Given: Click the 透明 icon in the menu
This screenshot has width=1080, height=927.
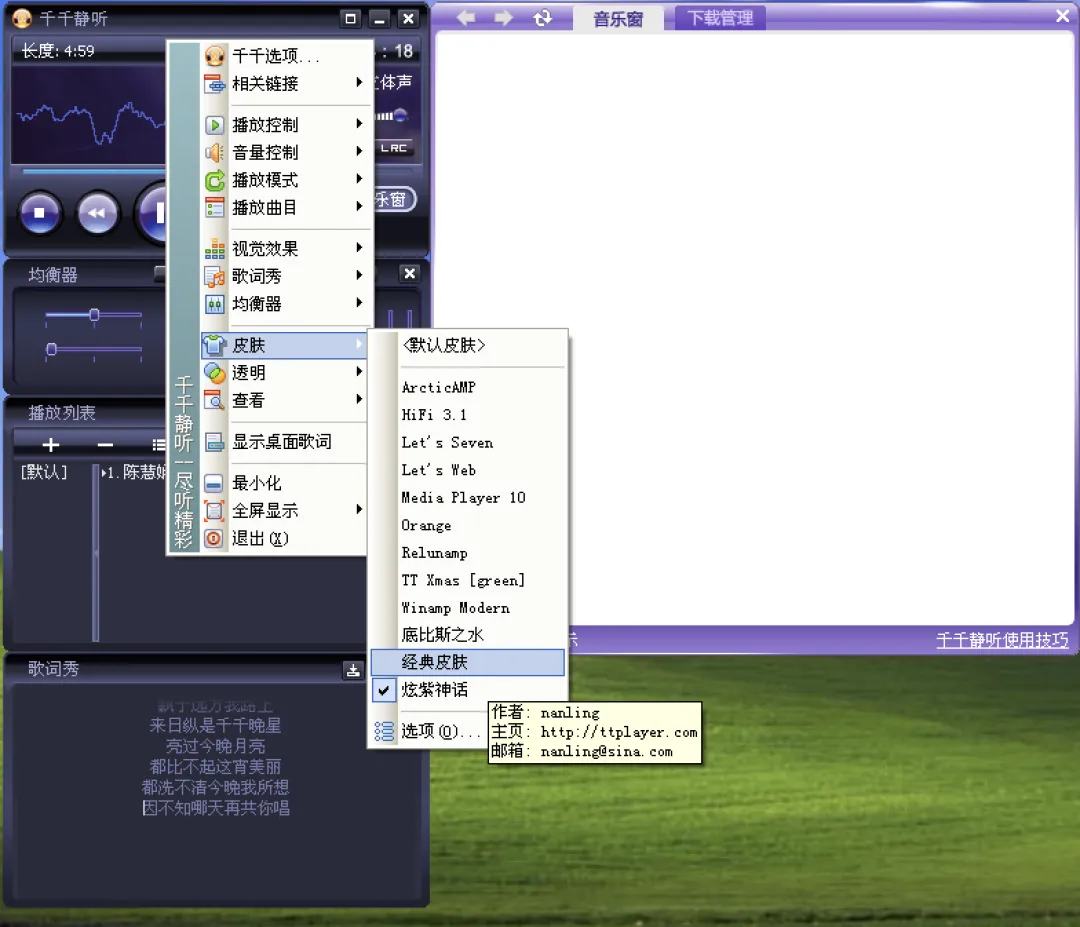Looking at the screenshot, I should coord(214,373).
